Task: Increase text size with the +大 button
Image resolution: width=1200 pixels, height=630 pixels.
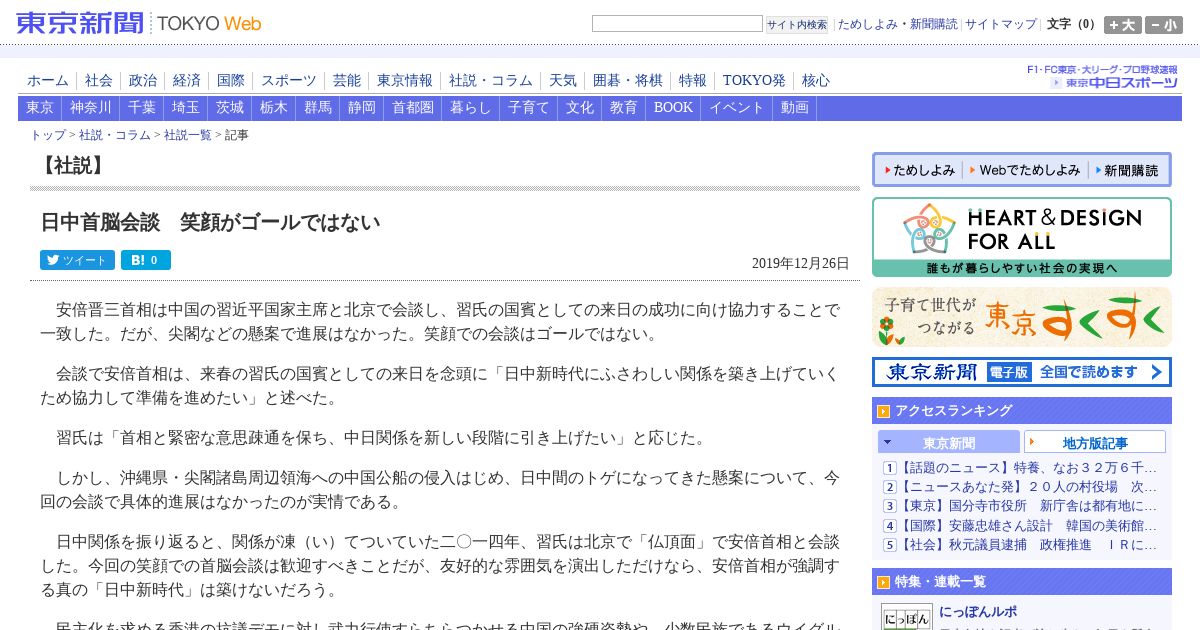Action: [x=1122, y=25]
